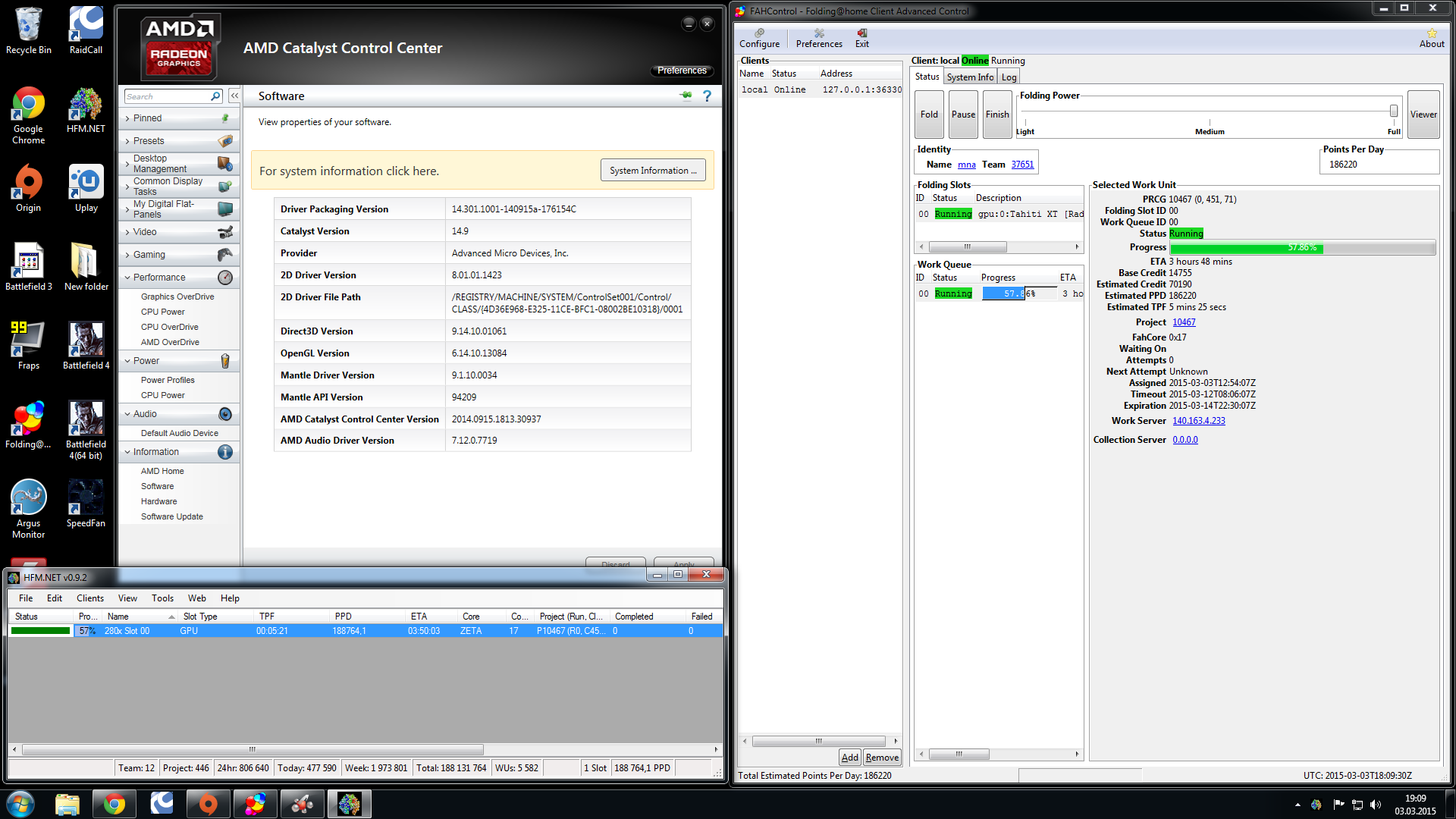Click Exit icon in FAHControl toolbar
This screenshot has width=1456, height=819.
(862, 38)
